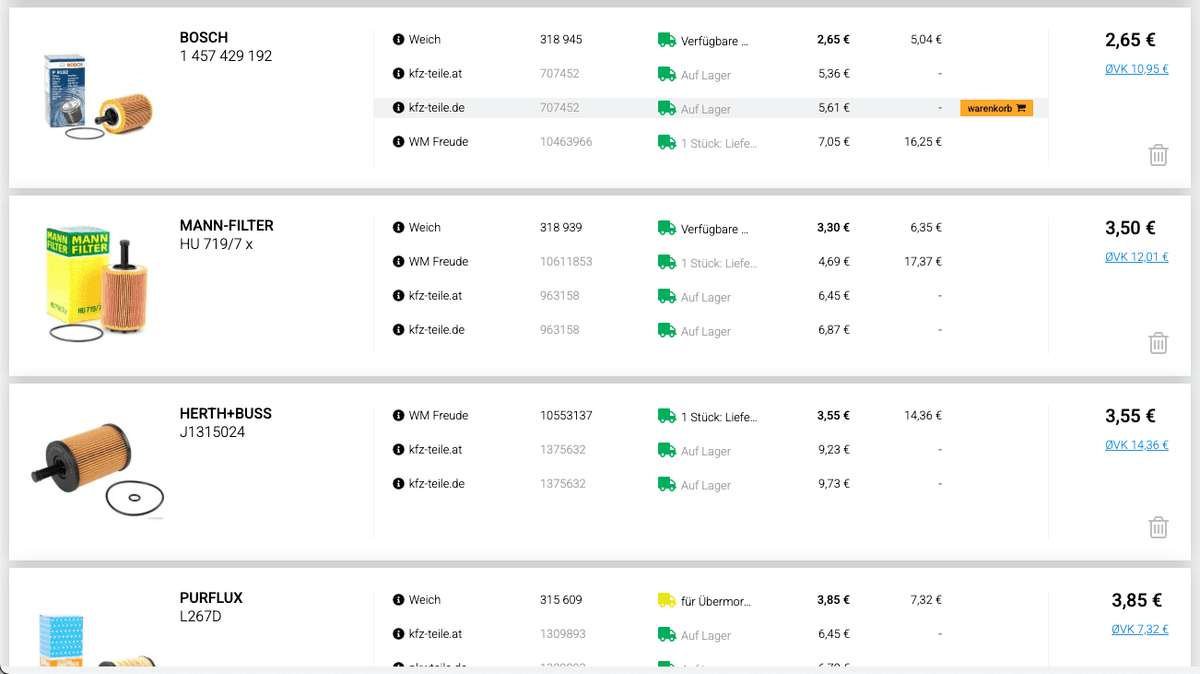The width and height of the screenshot is (1200, 674).
Task: Click truck icon for Weich in MANN-FILTER card
Action: [667, 228]
